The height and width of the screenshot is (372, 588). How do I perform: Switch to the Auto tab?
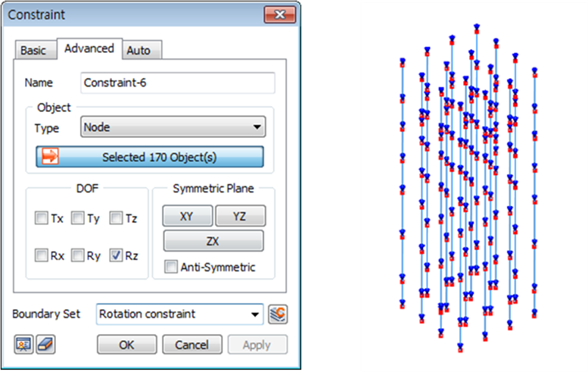click(x=139, y=50)
